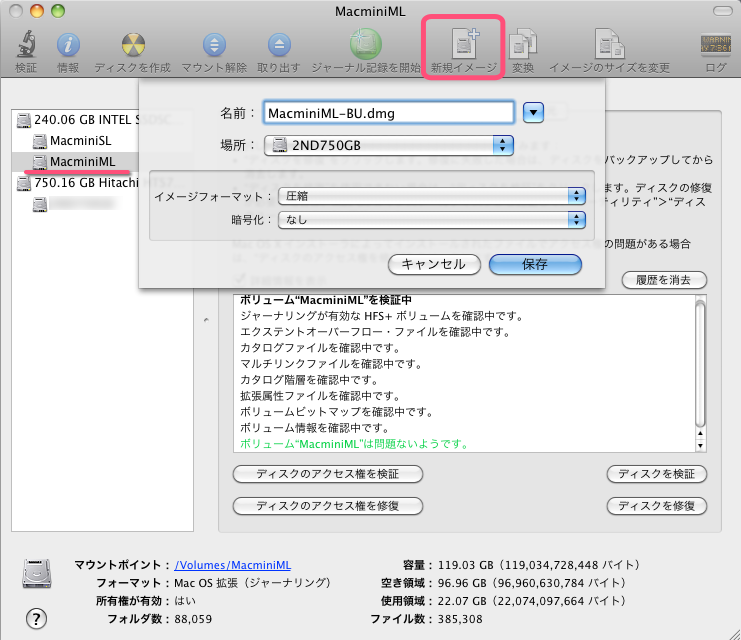Click the large hard disk icon at bottom

click(37, 573)
